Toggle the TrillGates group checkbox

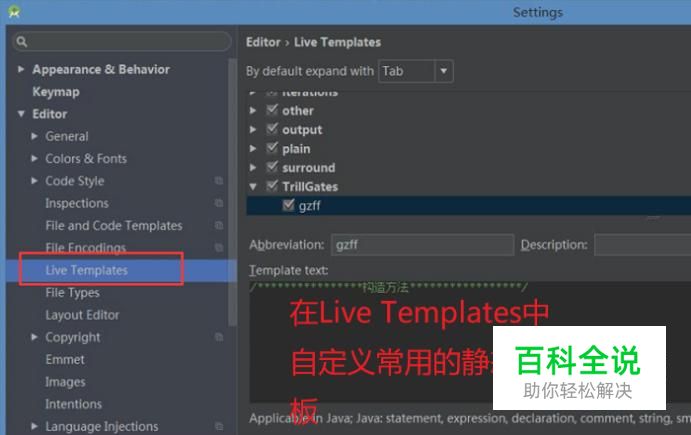(x=272, y=186)
